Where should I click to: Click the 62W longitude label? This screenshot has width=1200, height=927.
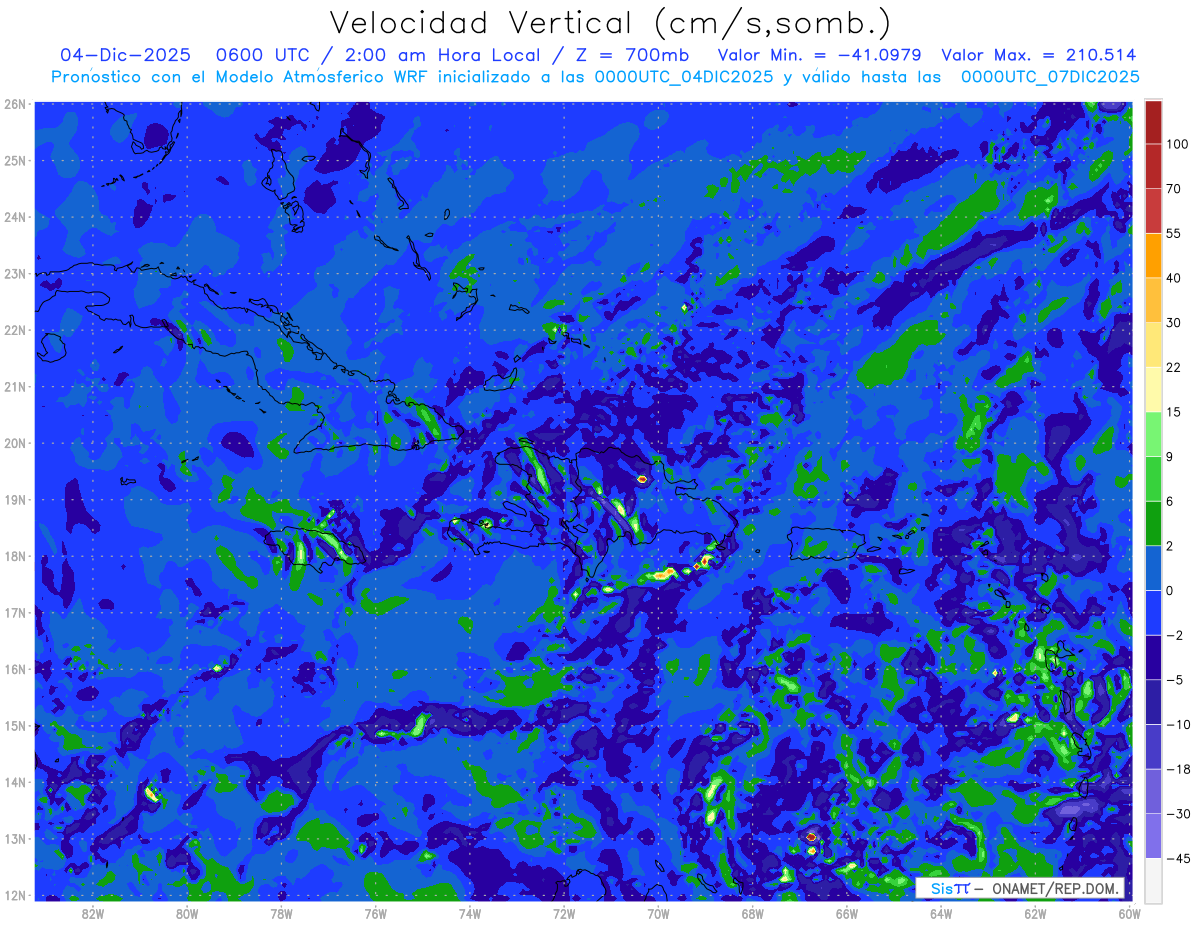[1034, 913]
